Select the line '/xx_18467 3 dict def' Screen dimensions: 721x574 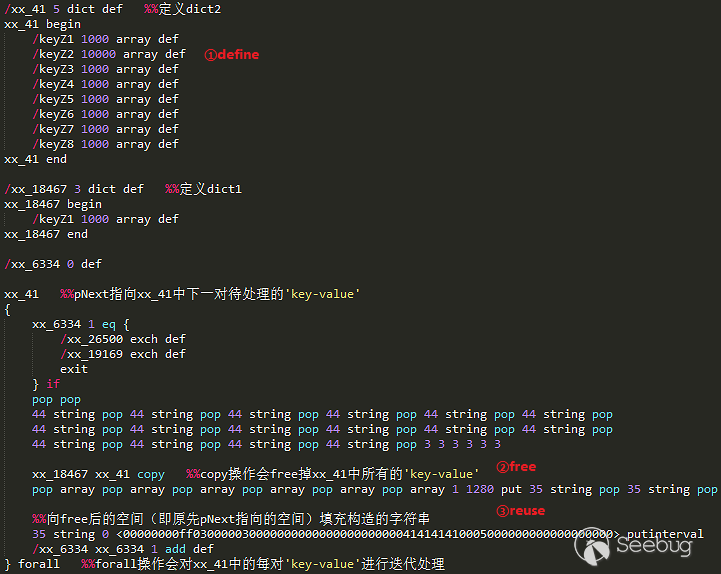[x=74, y=189]
